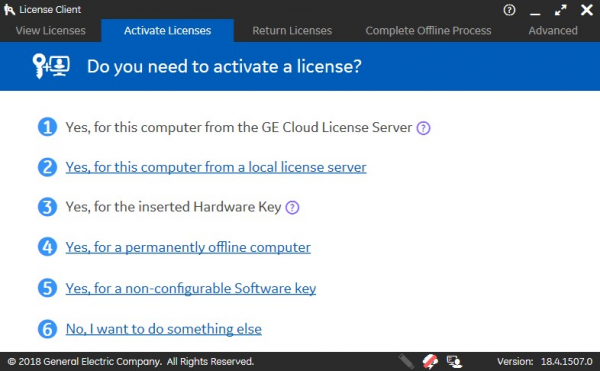Screen dimensions: 600x371
Task: Click the numbered circle 4 icon
Action: point(47,247)
